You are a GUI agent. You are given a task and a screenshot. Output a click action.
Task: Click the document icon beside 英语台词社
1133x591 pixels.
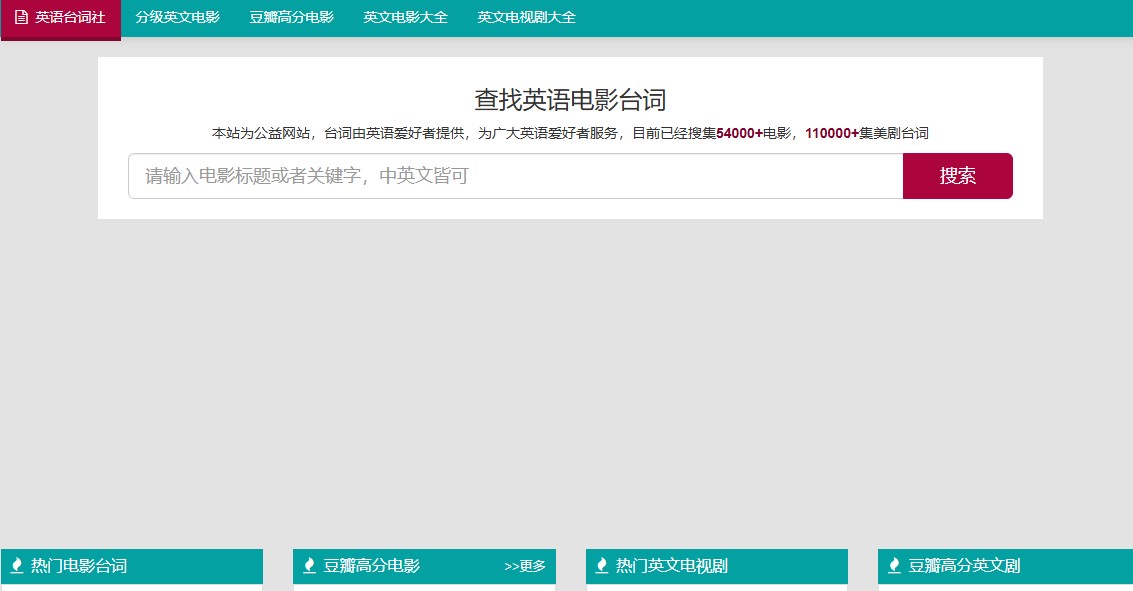click(x=21, y=17)
